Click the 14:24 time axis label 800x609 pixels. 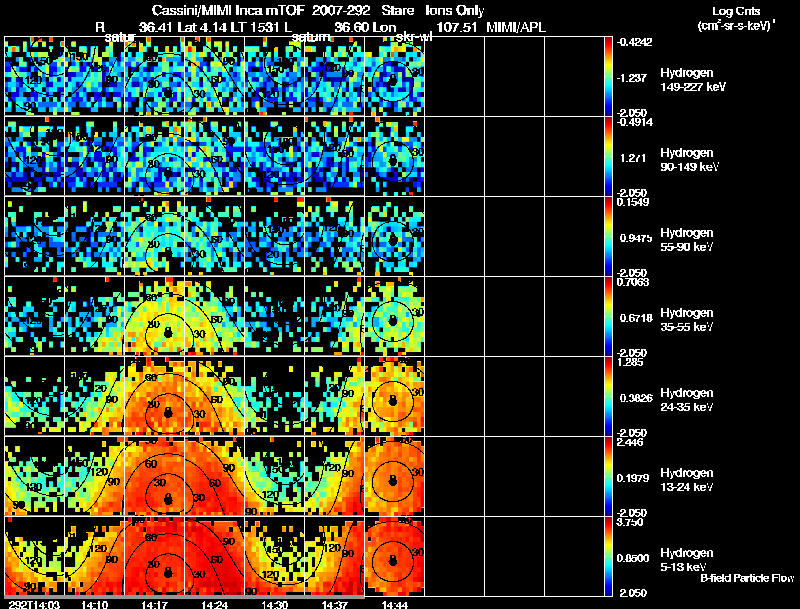(x=214, y=604)
